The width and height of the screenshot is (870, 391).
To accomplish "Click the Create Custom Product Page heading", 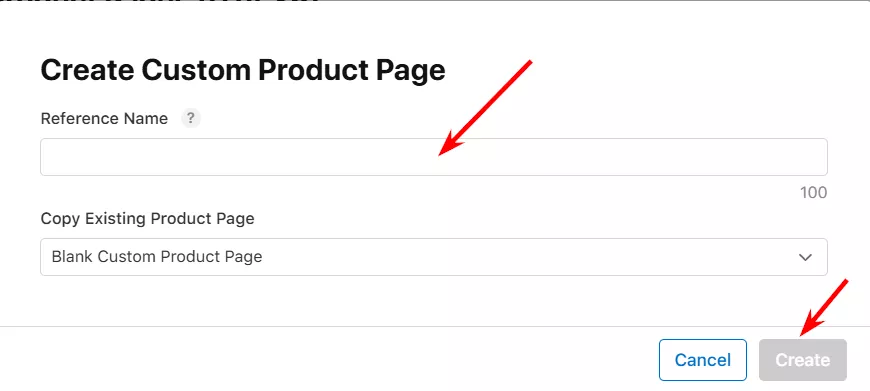I will click(243, 70).
